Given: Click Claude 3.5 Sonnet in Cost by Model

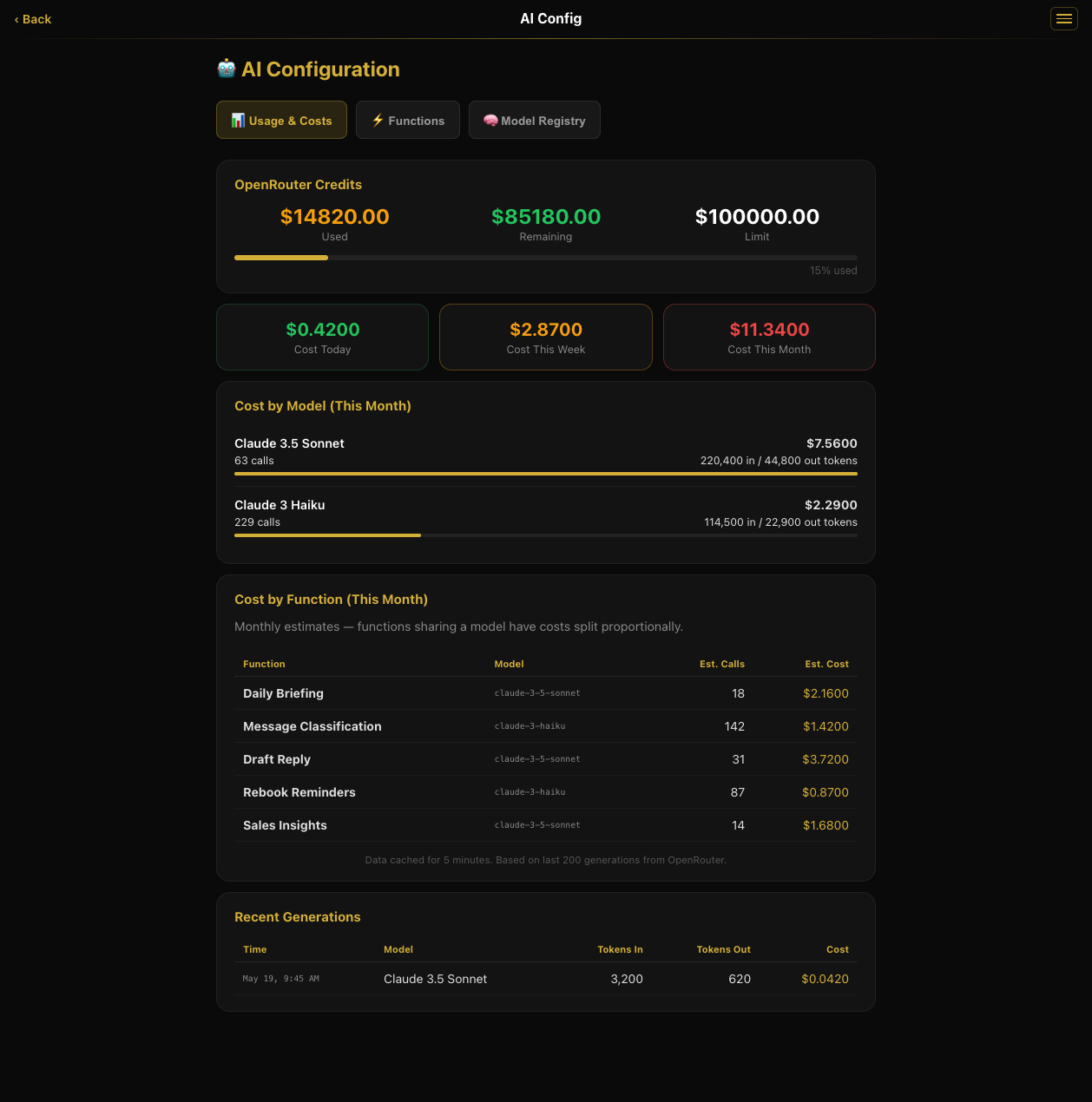Looking at the screenshot, I should point(289,443).
